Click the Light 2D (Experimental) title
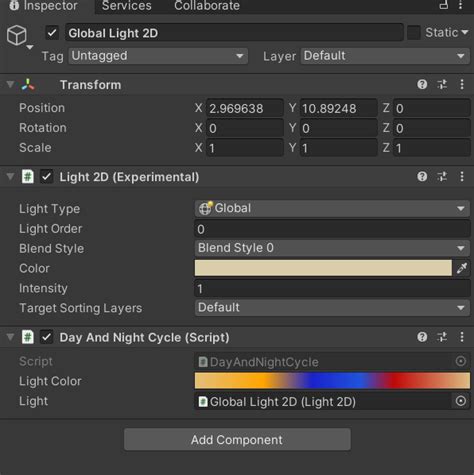Viewport: 474px width, 475px height. tap(129, 177)
